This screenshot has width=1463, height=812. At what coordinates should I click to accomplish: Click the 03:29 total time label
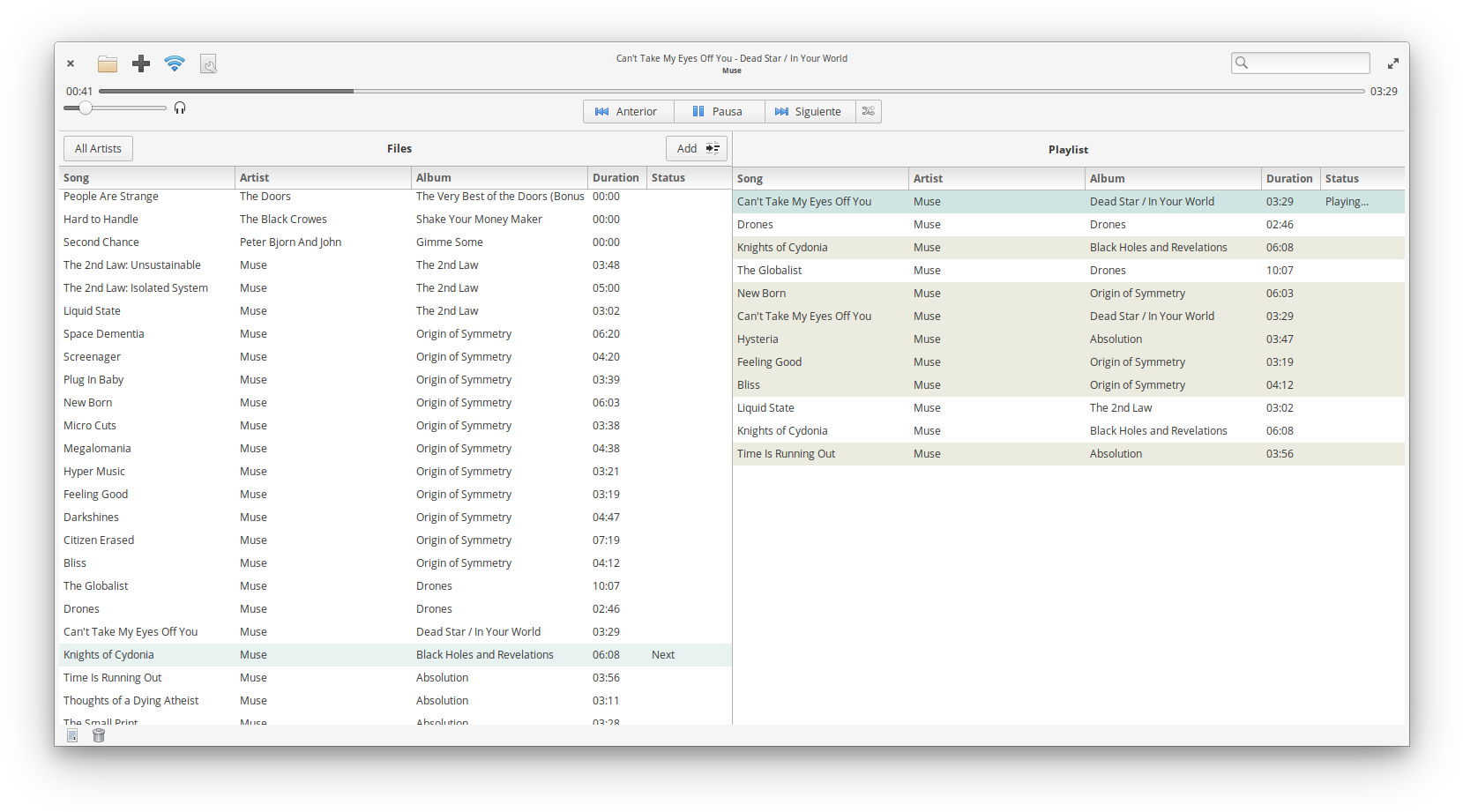point(1384,92)
